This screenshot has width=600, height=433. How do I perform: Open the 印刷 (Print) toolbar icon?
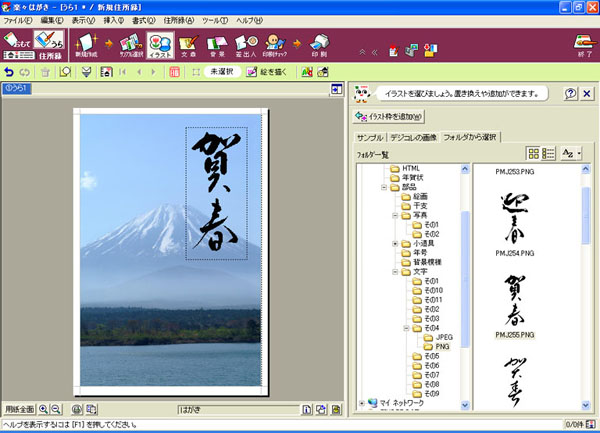tap(318, 45)
